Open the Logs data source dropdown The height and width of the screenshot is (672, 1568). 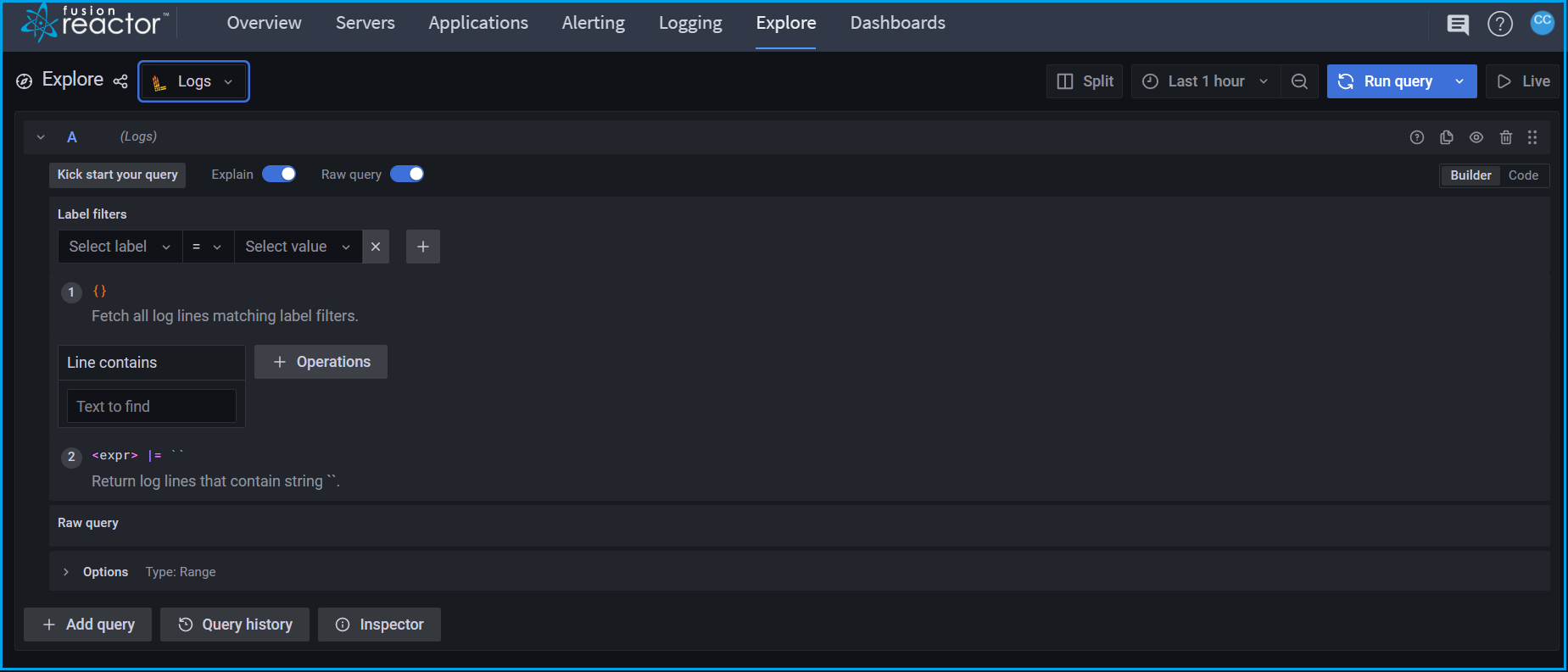194,81
